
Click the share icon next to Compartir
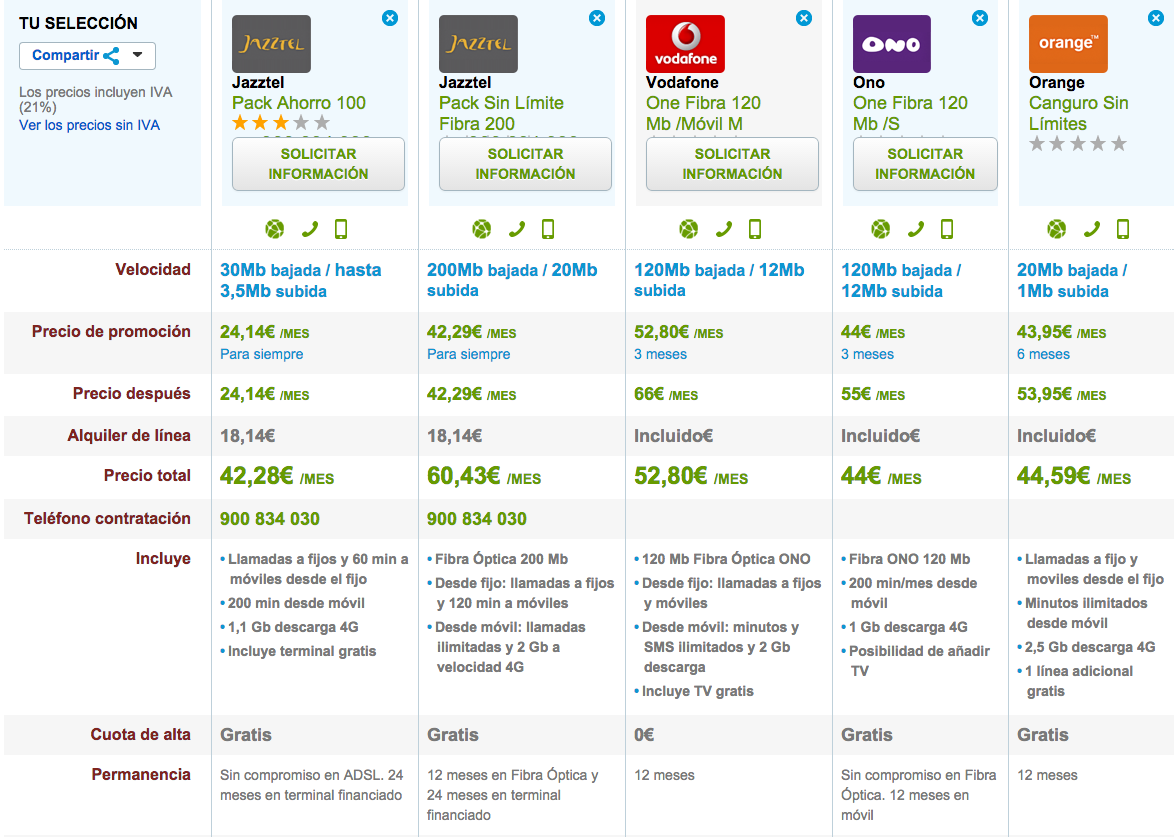point(111,56)
